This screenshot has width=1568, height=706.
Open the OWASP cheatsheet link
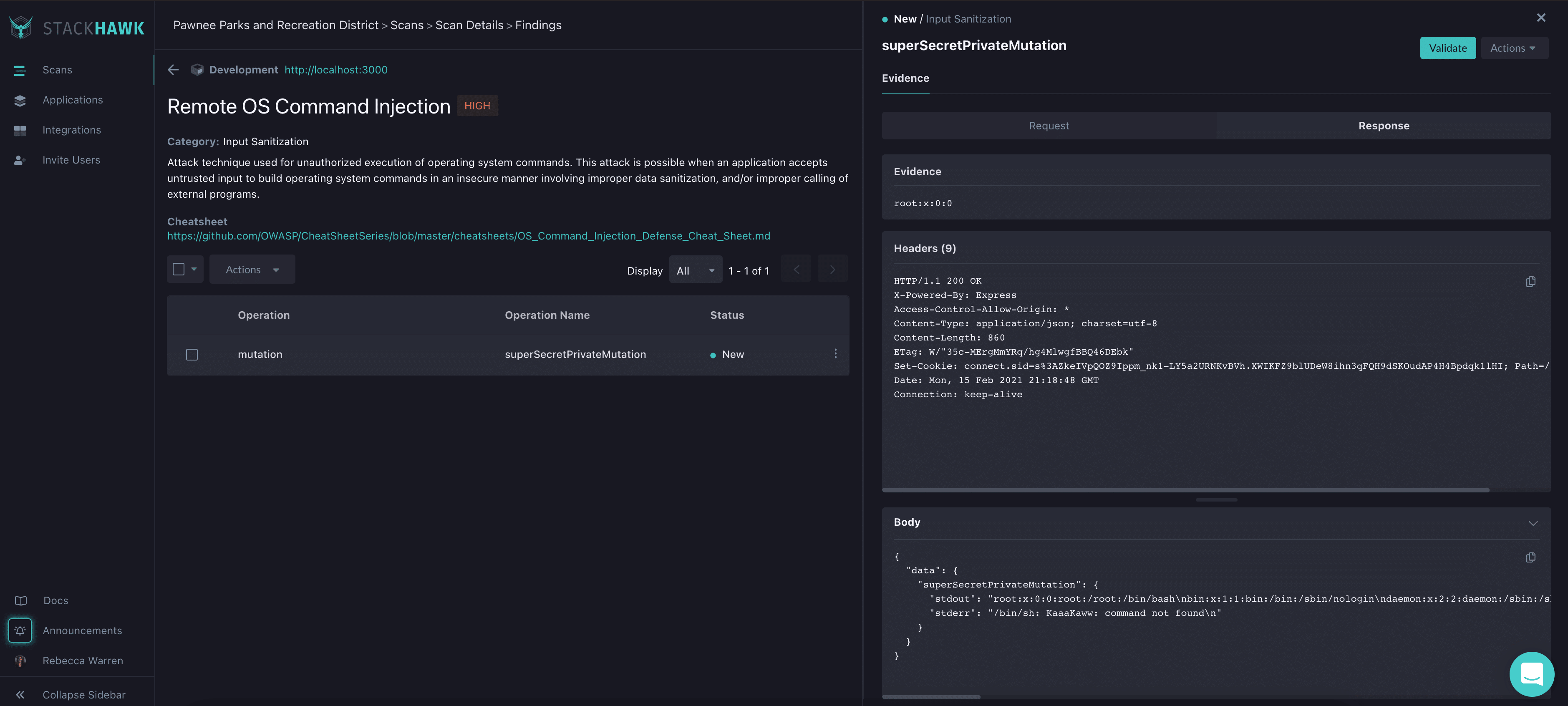469,236
